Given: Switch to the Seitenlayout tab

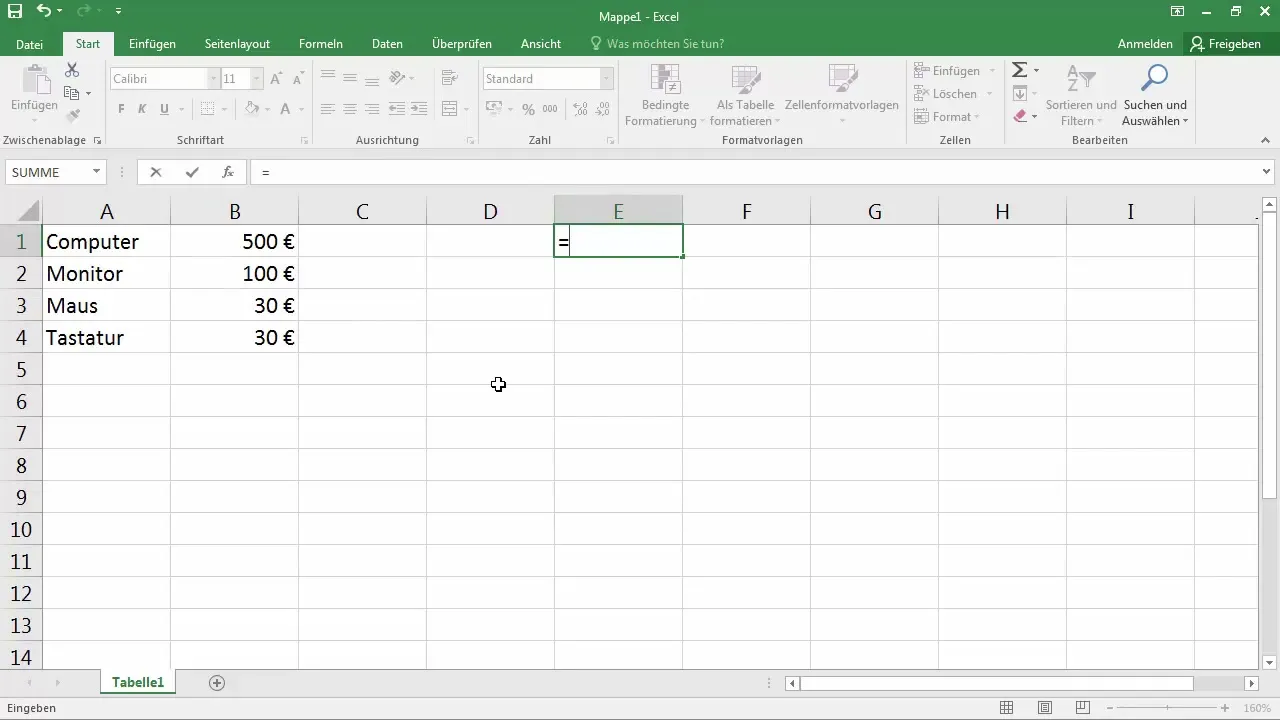Looking at the screenshot, I should (x=237, y=44).
